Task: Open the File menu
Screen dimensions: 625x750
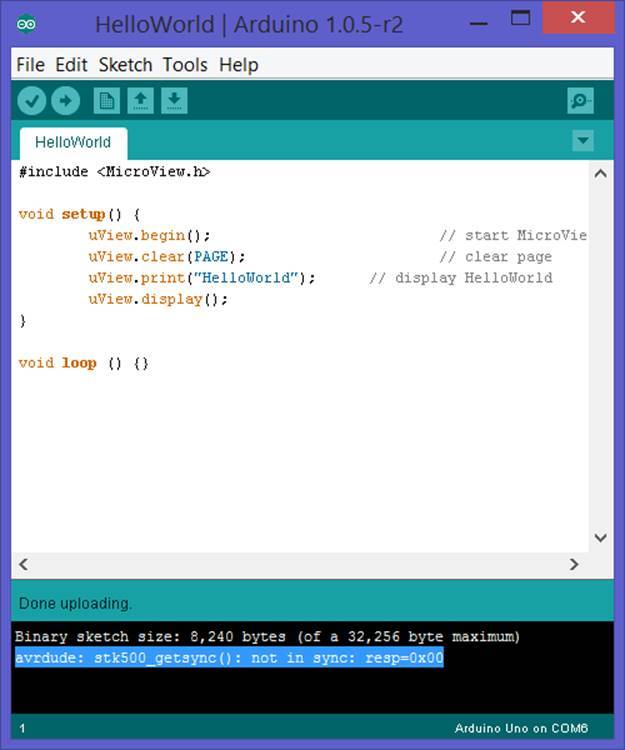Action: click(31, 65)
